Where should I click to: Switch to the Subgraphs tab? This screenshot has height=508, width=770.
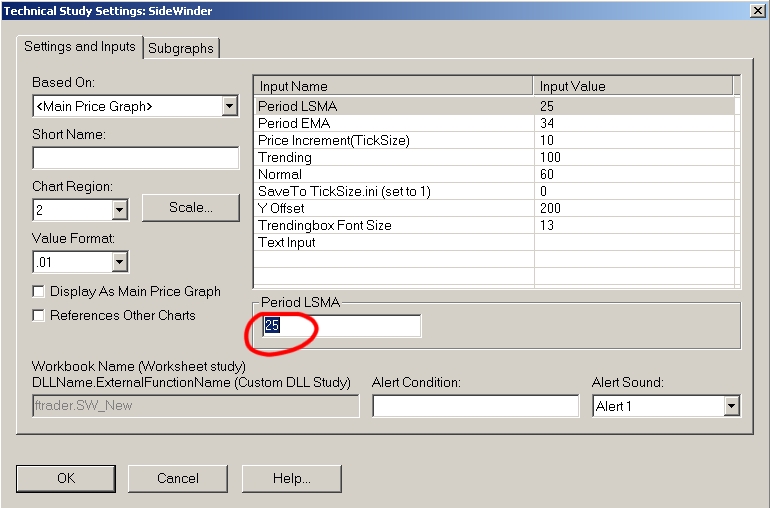[181, 48]
